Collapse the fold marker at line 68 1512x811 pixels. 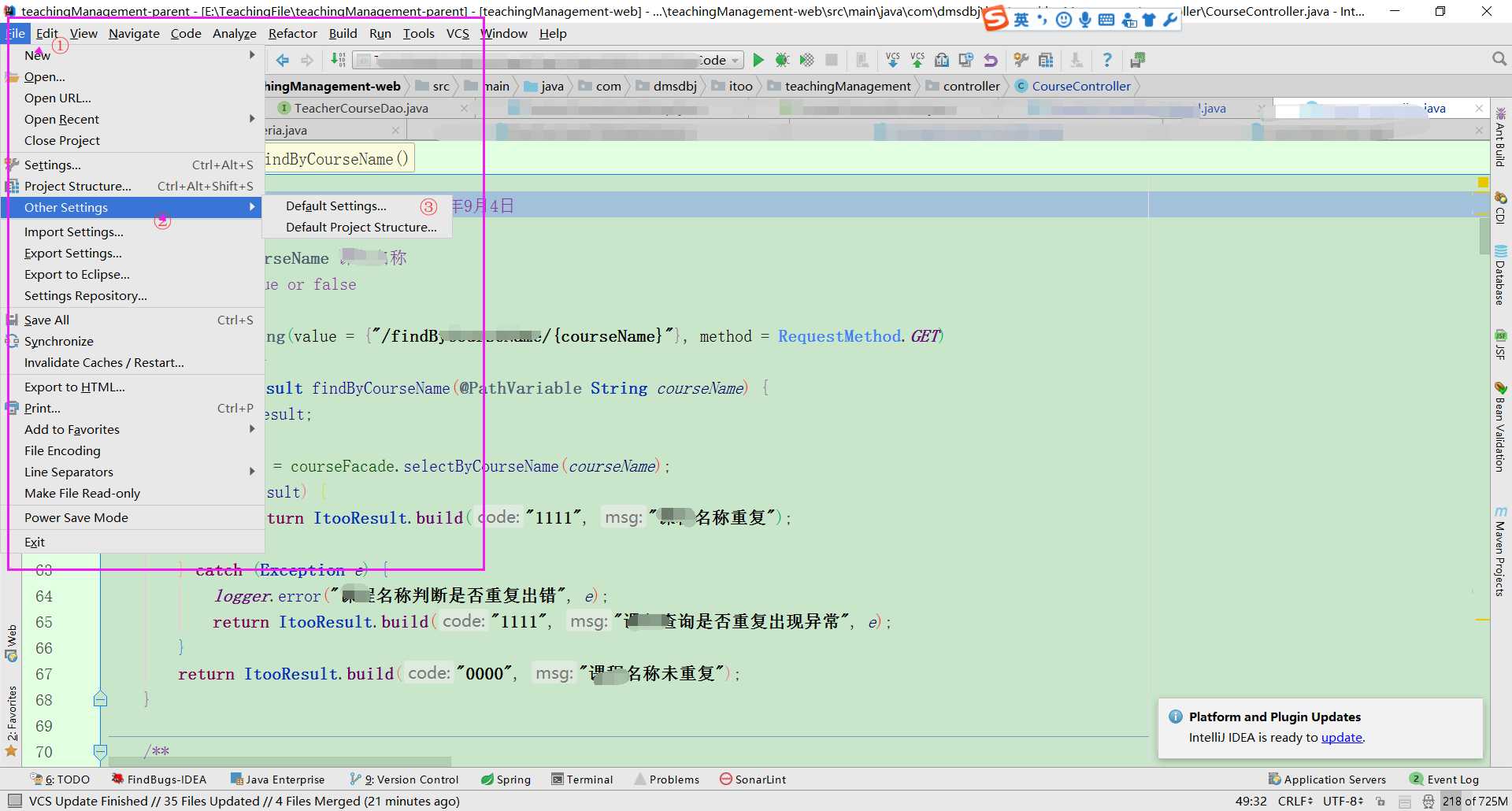pos(100,699)
